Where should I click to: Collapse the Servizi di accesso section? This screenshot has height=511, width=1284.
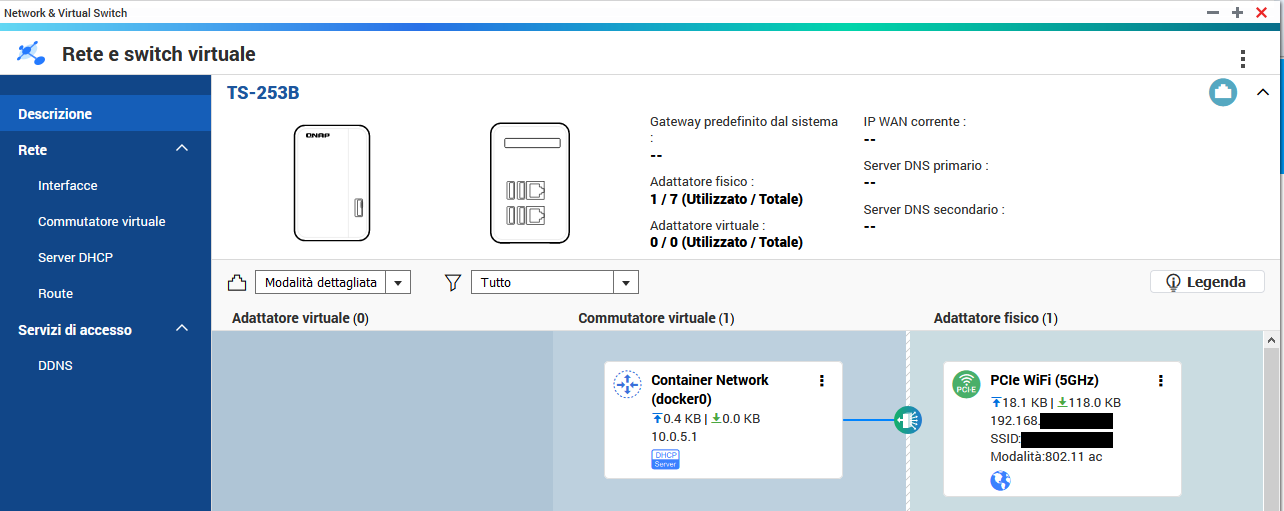pos(181,329)
